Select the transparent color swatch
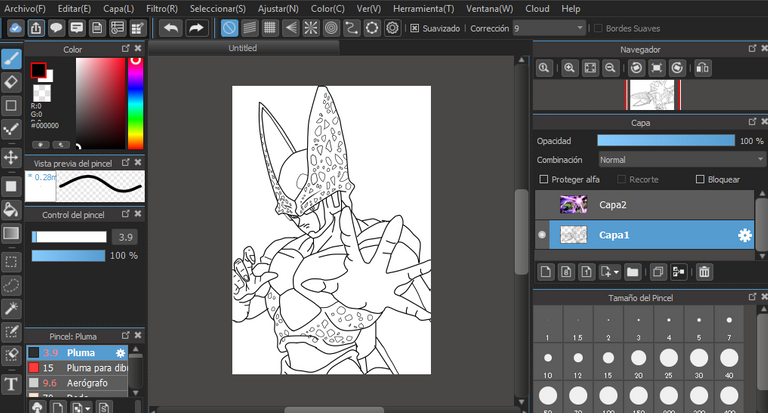Image resolution: width=768 pixels, height=413 pixels. click(42, 93)
